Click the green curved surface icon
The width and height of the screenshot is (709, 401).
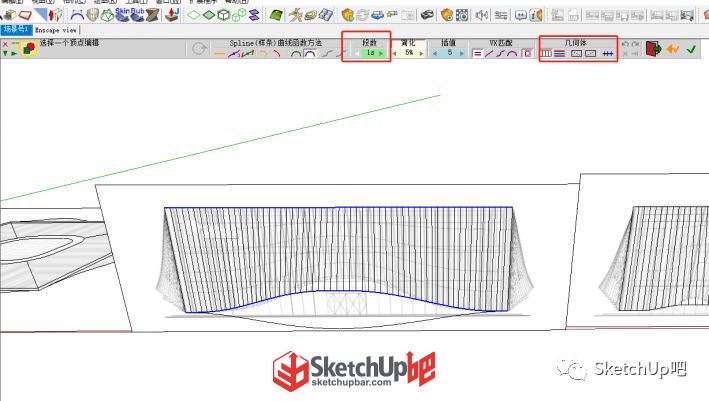coord(275,15)
